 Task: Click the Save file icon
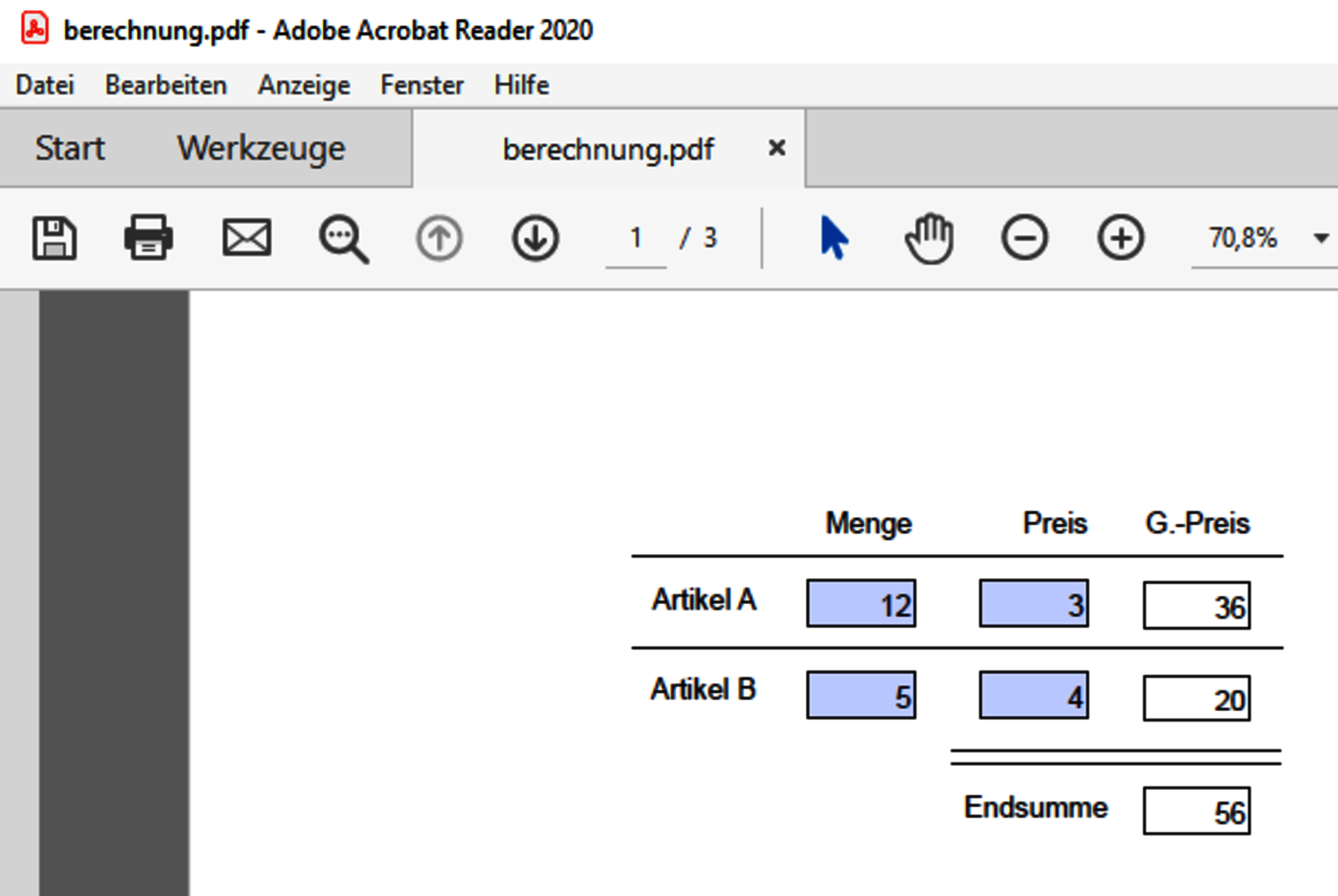[55, 239]
